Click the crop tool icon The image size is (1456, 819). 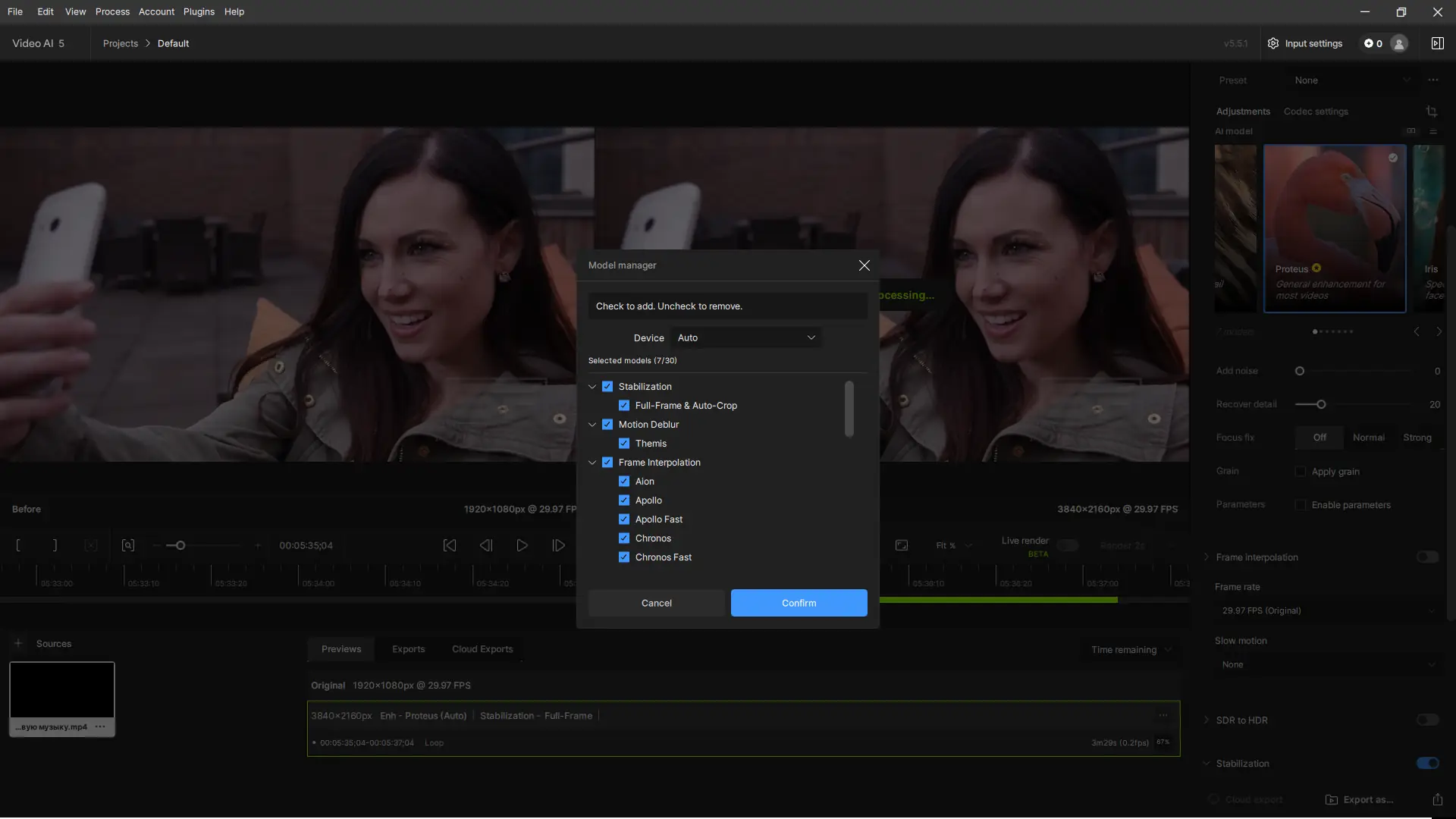(x=1431, y=111)
